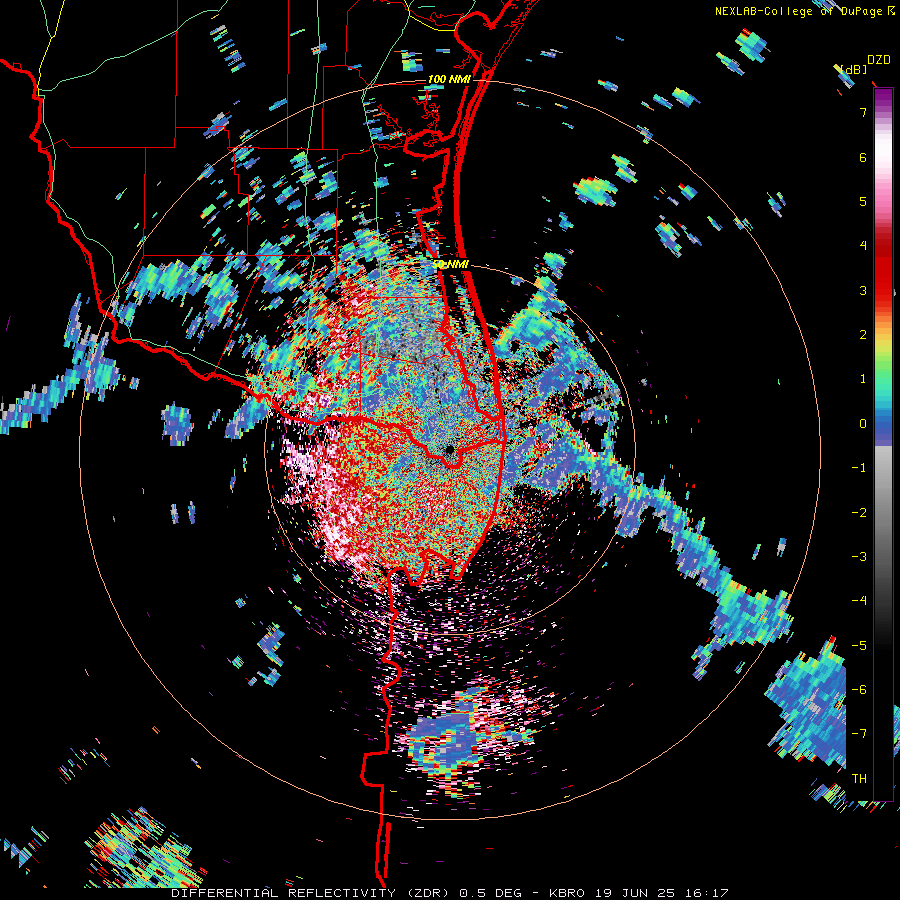Click the 6 dB value on scale

(x=863, y=157)
